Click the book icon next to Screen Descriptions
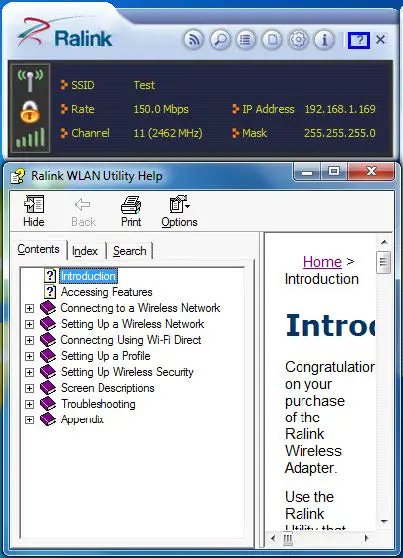 pyautogui.click(x=48, y=388)
